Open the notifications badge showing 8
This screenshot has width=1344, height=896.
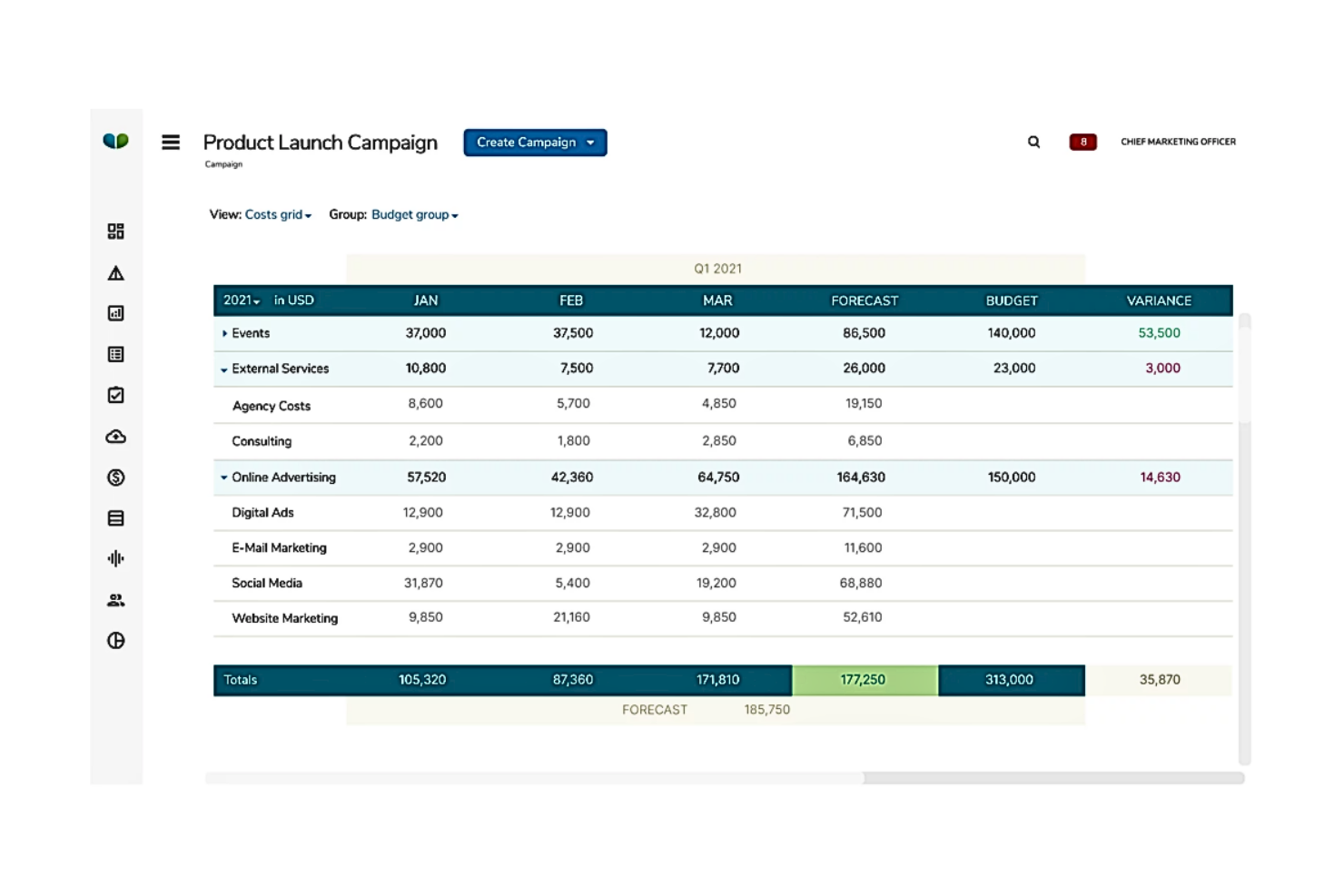tap(1082, 142)
